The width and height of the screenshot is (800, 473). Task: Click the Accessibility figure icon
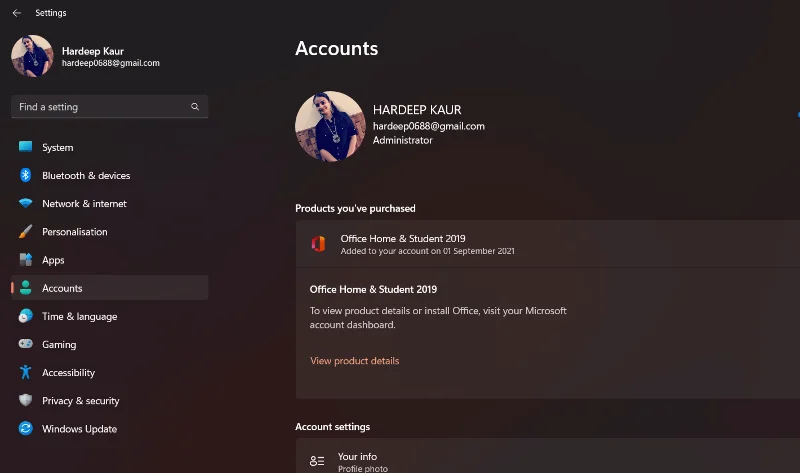(26, 372)
